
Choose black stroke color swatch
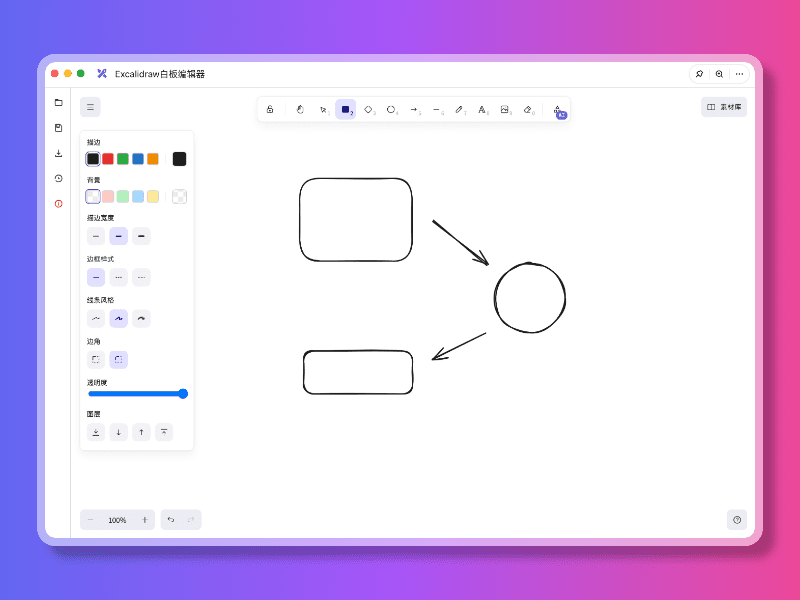tap(93, 159)
